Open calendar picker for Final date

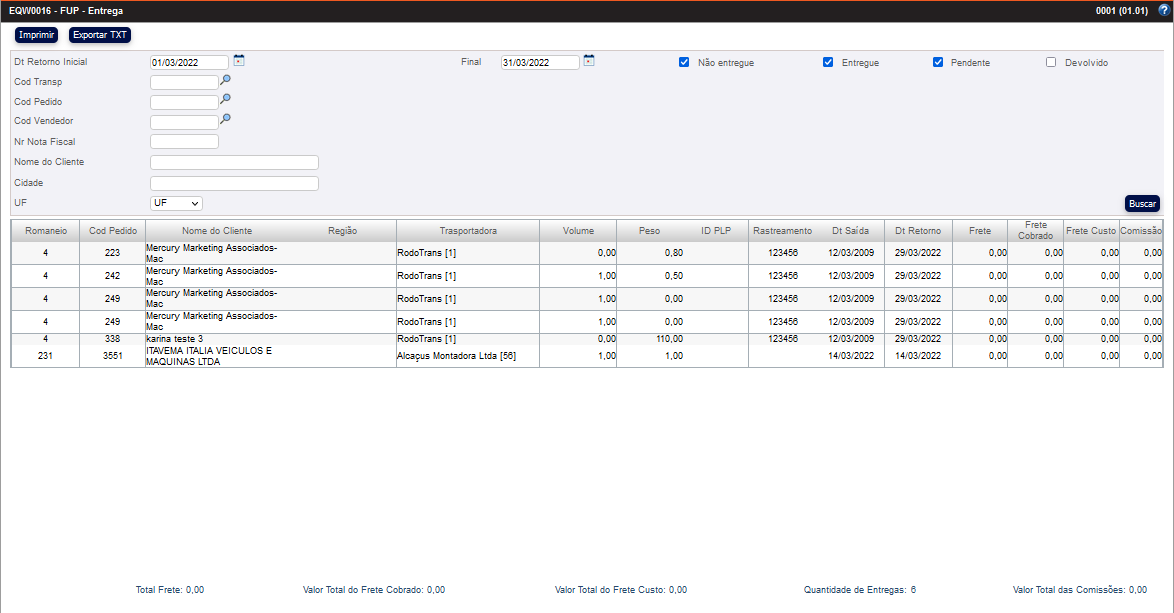click(589, 61)
